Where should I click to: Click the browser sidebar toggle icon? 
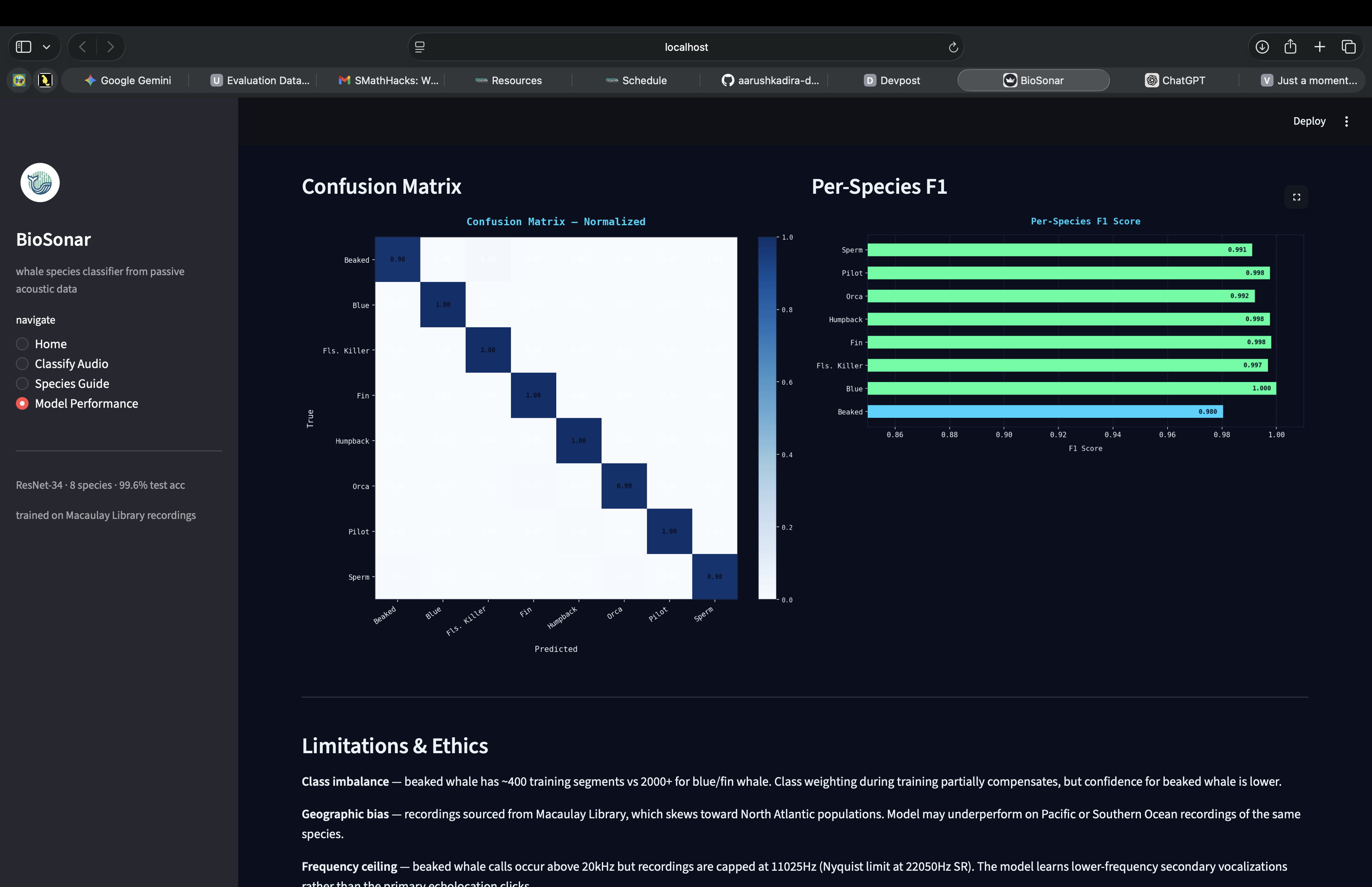coord(23,47)
